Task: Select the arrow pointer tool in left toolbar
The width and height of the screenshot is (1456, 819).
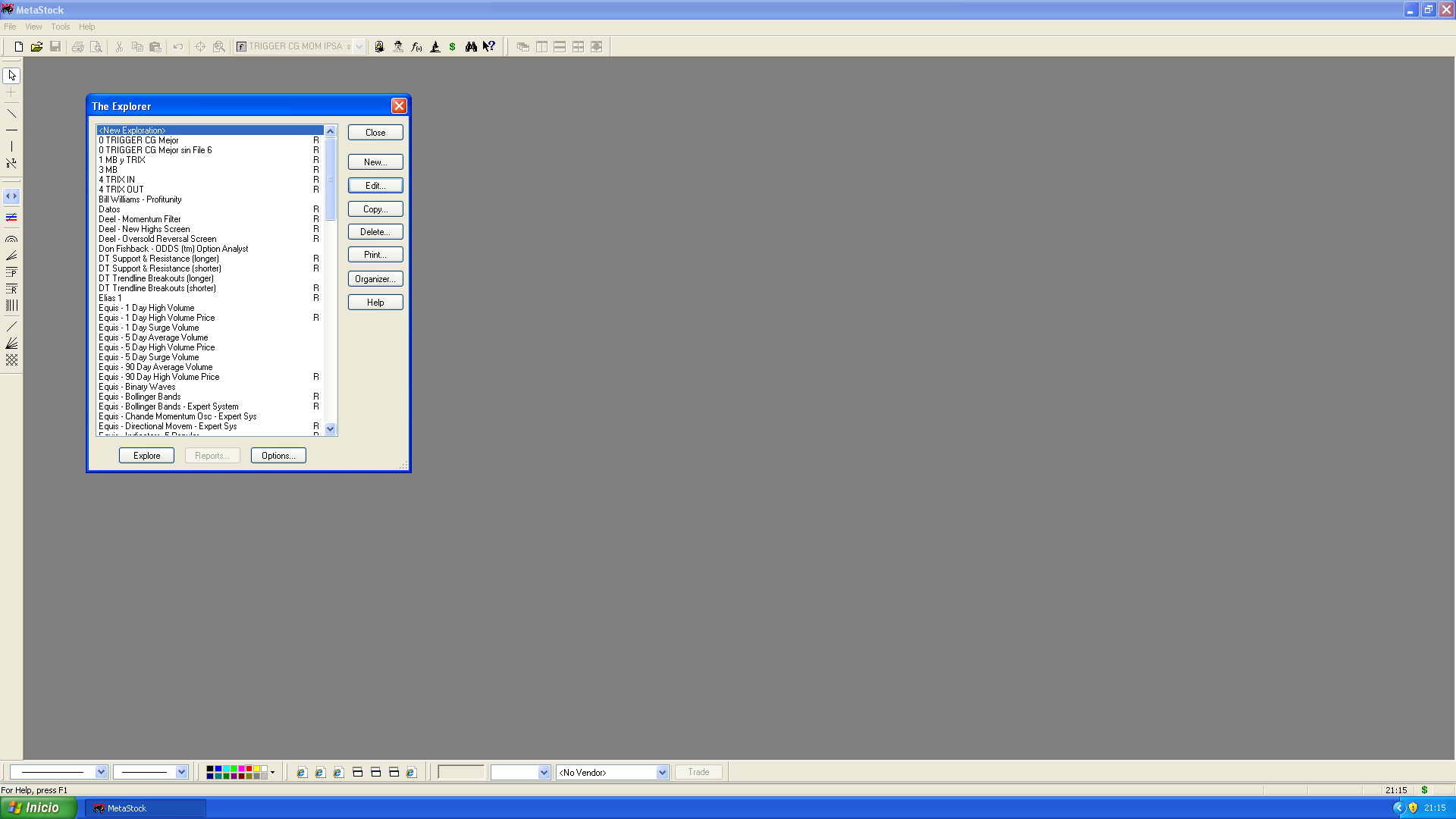Action: [11, 76]
